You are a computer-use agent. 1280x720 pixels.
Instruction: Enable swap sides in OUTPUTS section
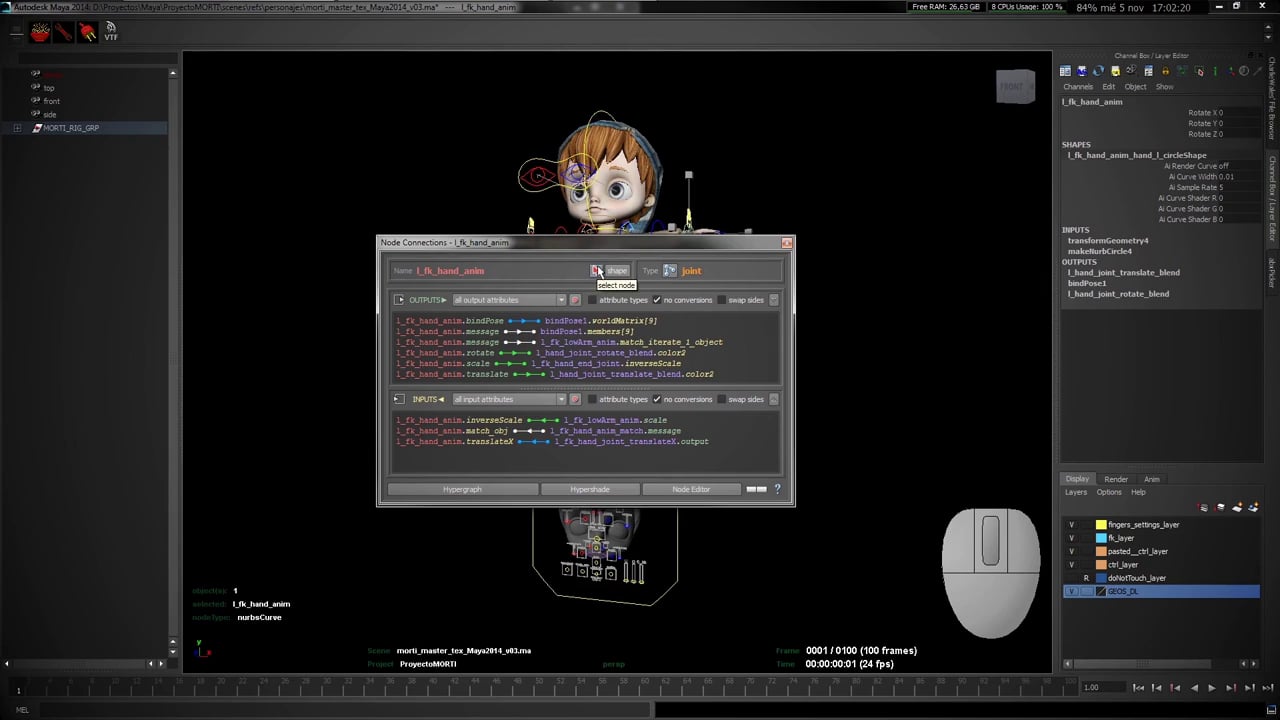point(721,300)
